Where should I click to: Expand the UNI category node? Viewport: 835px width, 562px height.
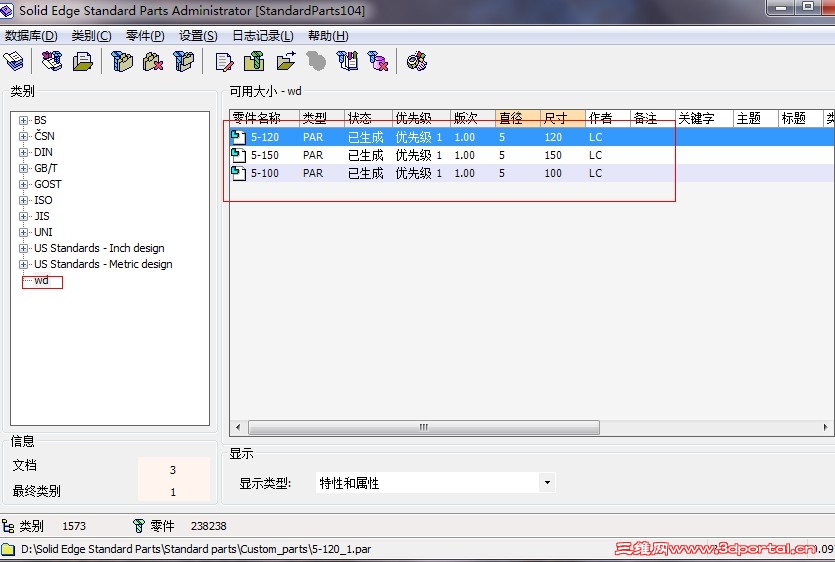(23, 232)
